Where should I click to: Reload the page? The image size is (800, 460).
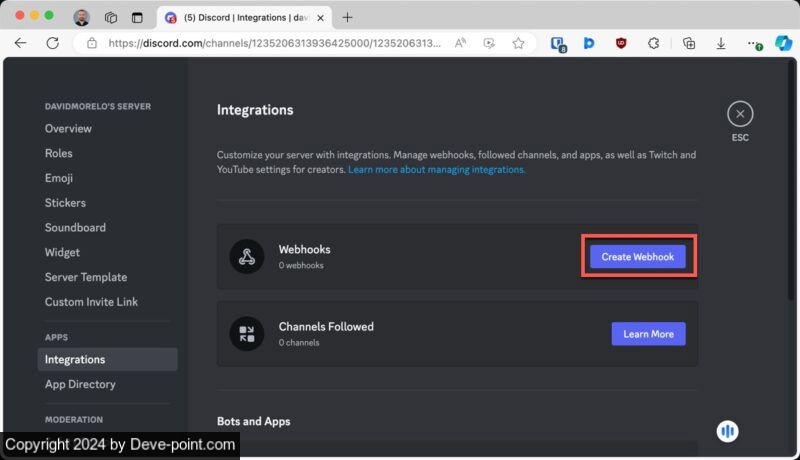pos(52,43)
